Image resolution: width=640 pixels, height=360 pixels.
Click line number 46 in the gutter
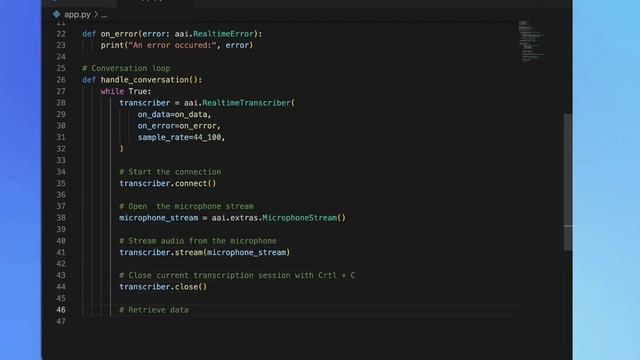point(61,310)
